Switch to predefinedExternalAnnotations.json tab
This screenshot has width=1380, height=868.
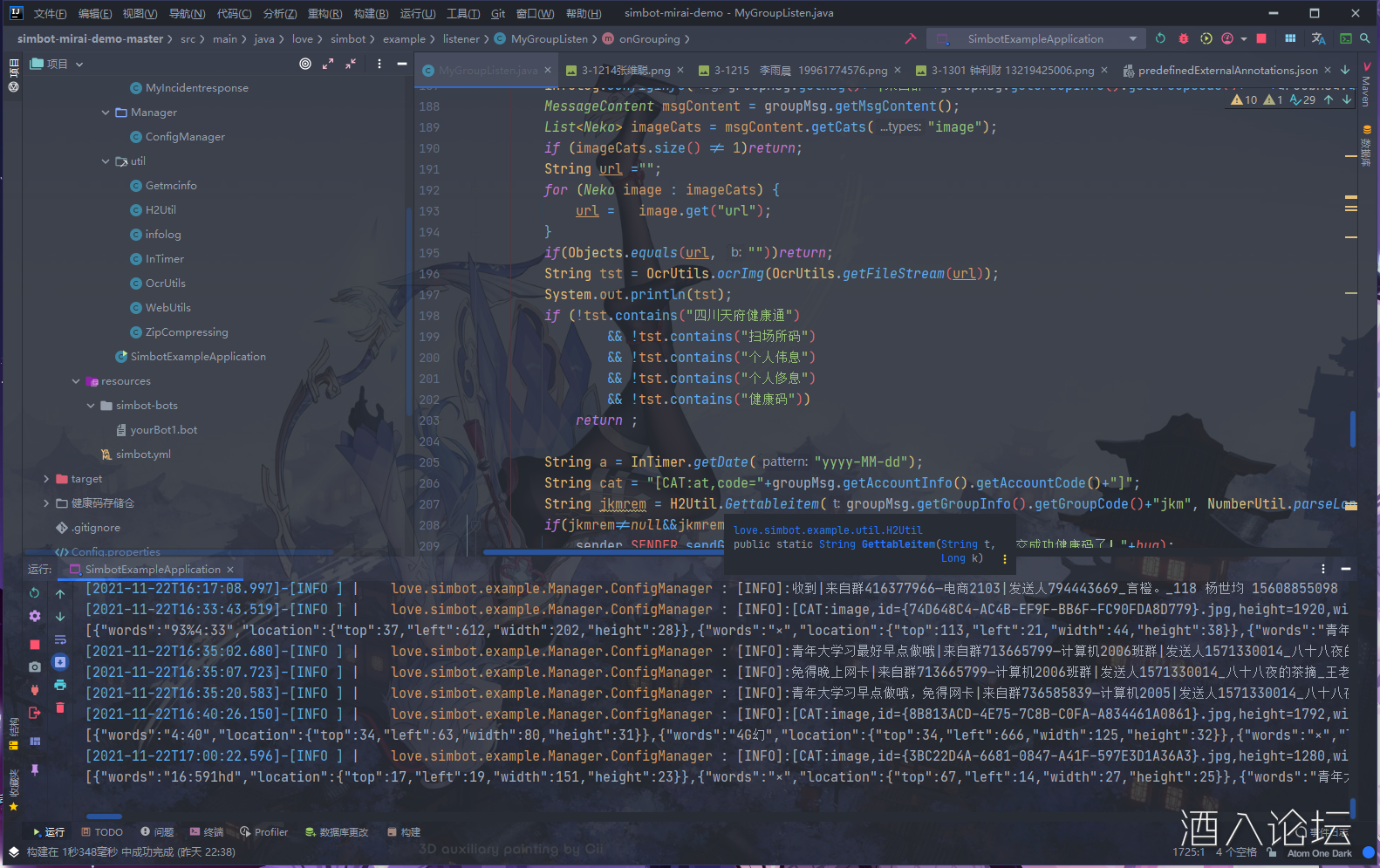[x=1226, y=71]
